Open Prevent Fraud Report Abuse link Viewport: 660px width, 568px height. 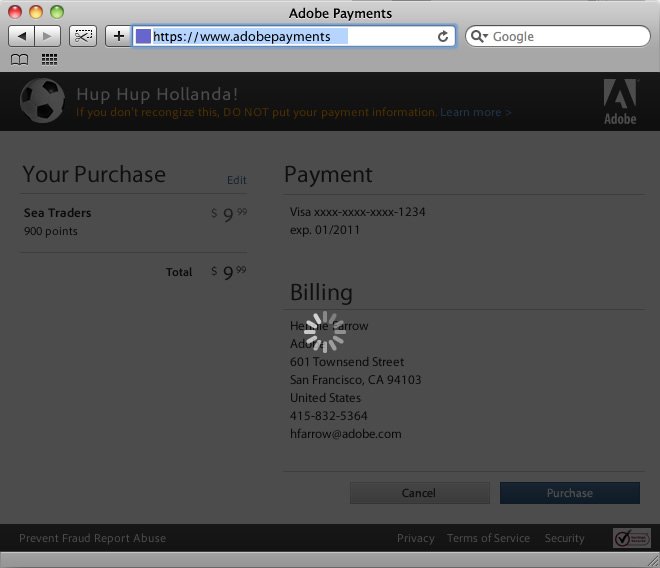93,538
